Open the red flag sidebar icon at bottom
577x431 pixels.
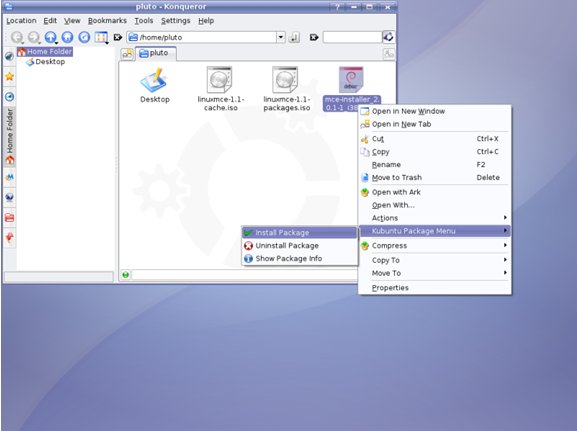(9, 238)
